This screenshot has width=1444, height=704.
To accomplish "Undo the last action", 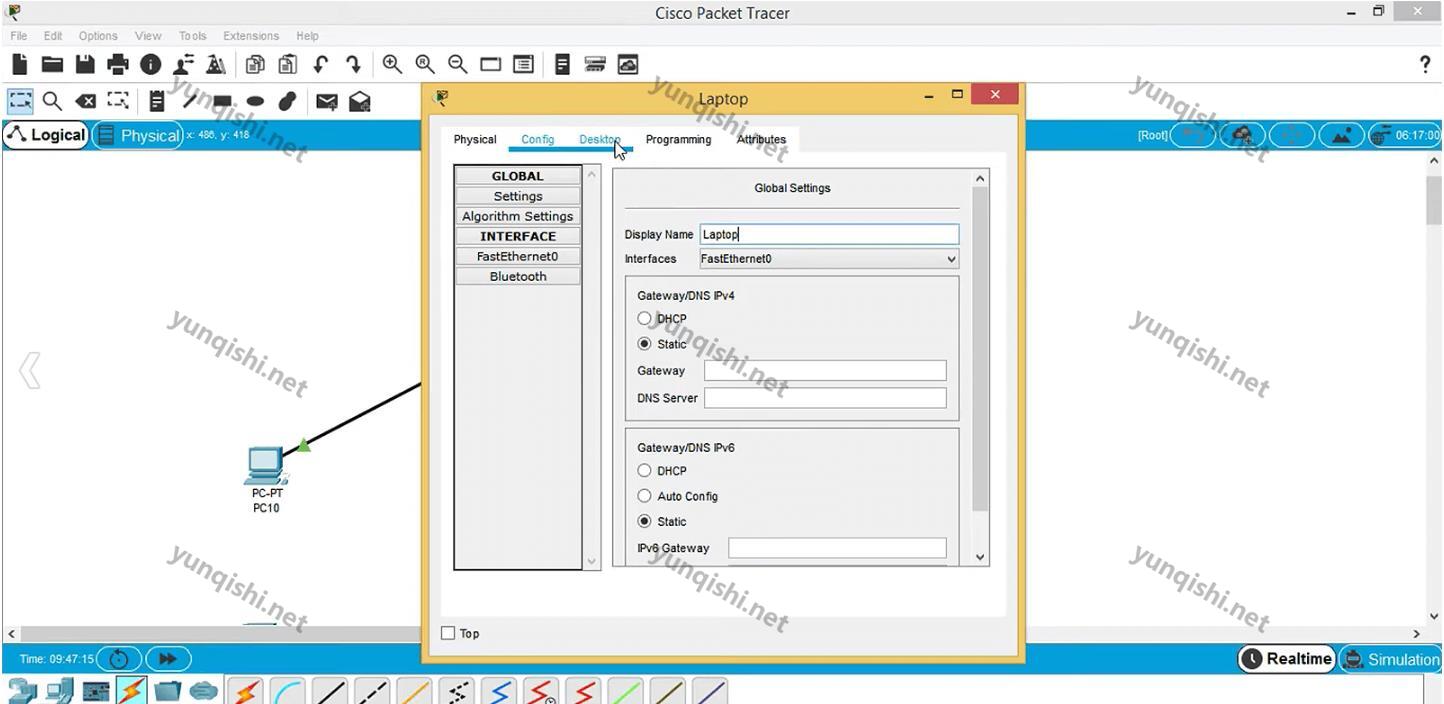I will [x=320, y=65].
